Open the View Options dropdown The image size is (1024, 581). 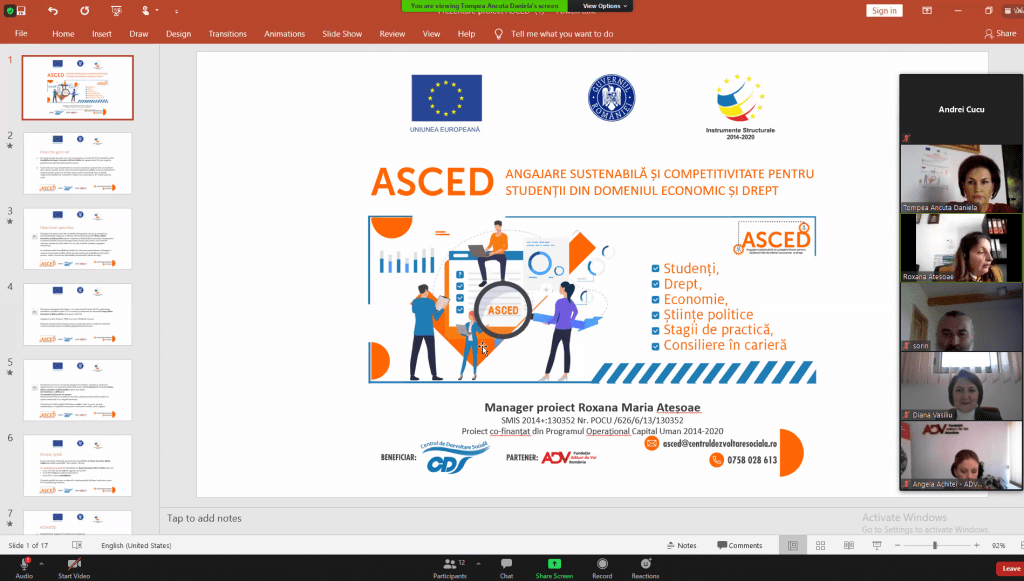pos(604,6)
